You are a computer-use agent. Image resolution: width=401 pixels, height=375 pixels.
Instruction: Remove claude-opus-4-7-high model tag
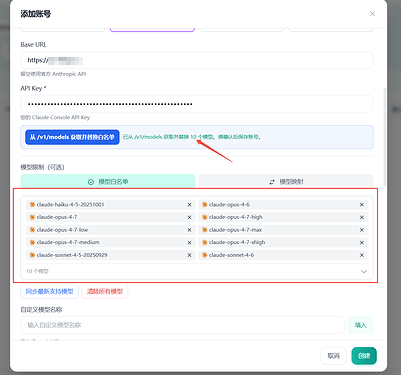[x=362, y=217]
